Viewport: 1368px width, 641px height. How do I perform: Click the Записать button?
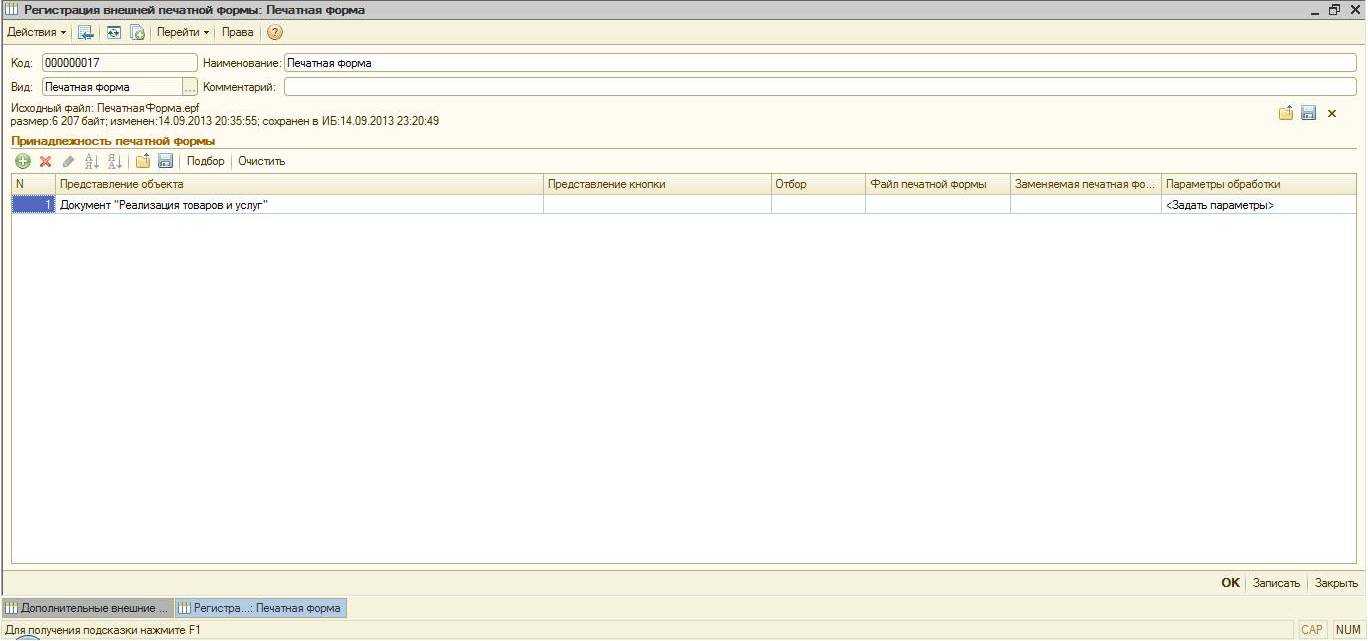point(1276,583)
